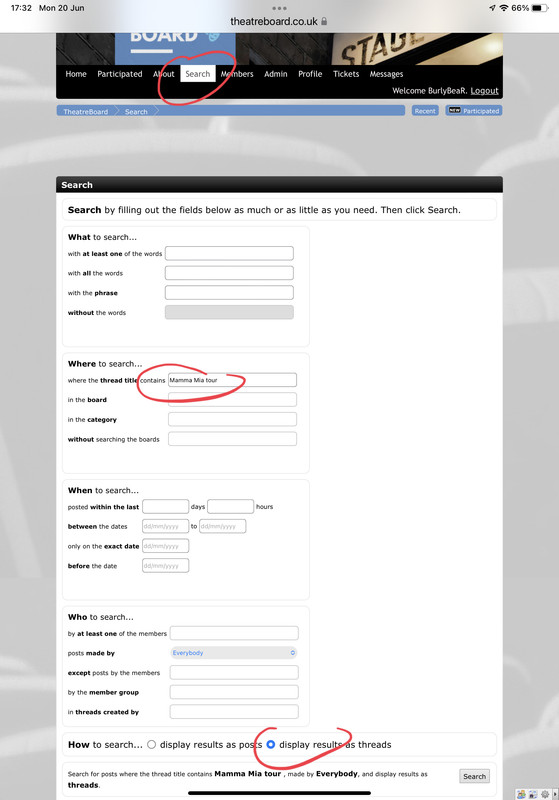
Task: Click the before the date field
Action: coord(165,565)
